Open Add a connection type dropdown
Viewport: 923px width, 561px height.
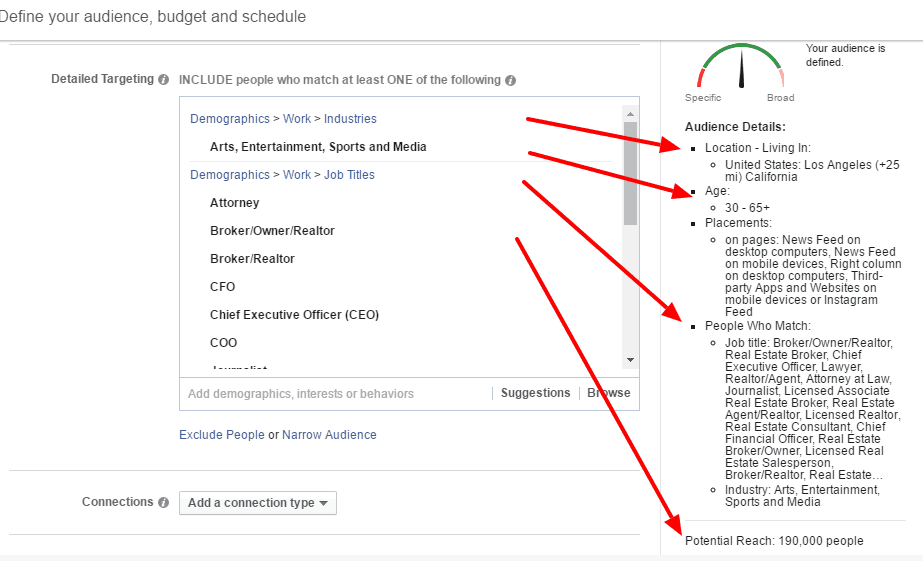(x=258, y=503)
